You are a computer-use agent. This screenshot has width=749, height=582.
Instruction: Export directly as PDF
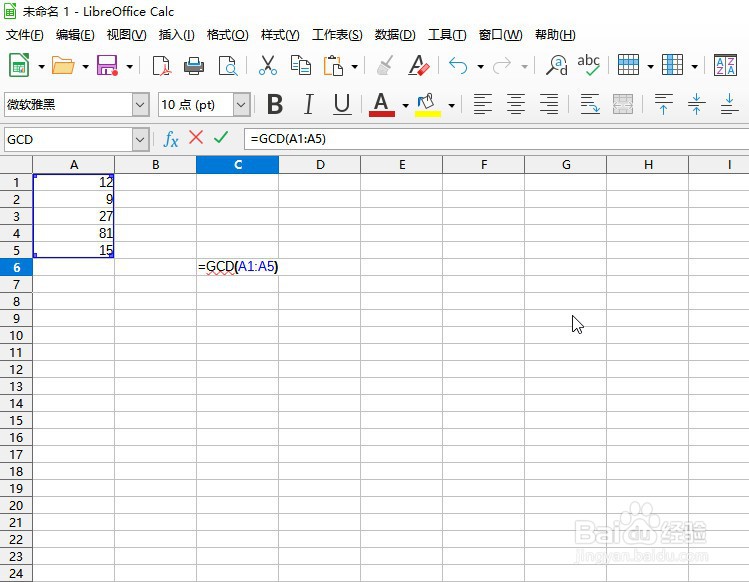coord(161,65)
